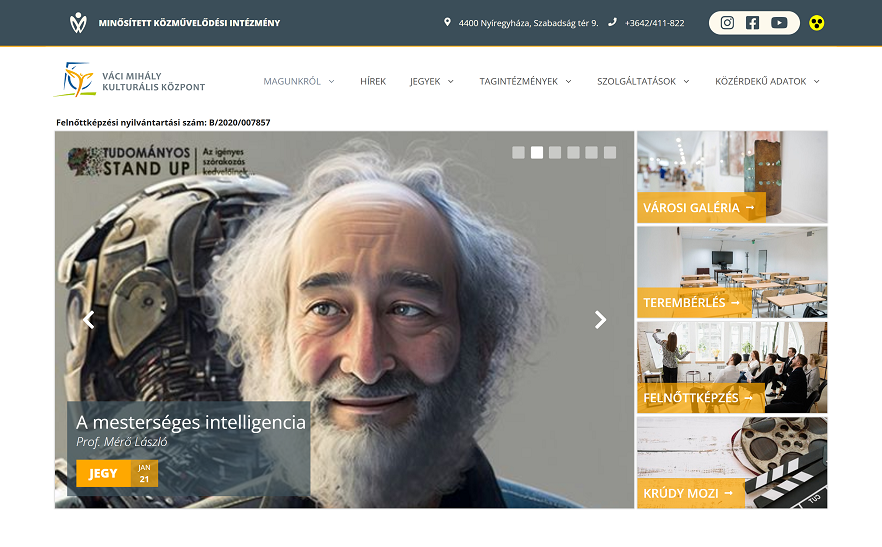
Task: Go to the next slide arrow
Action: [600, 320]
